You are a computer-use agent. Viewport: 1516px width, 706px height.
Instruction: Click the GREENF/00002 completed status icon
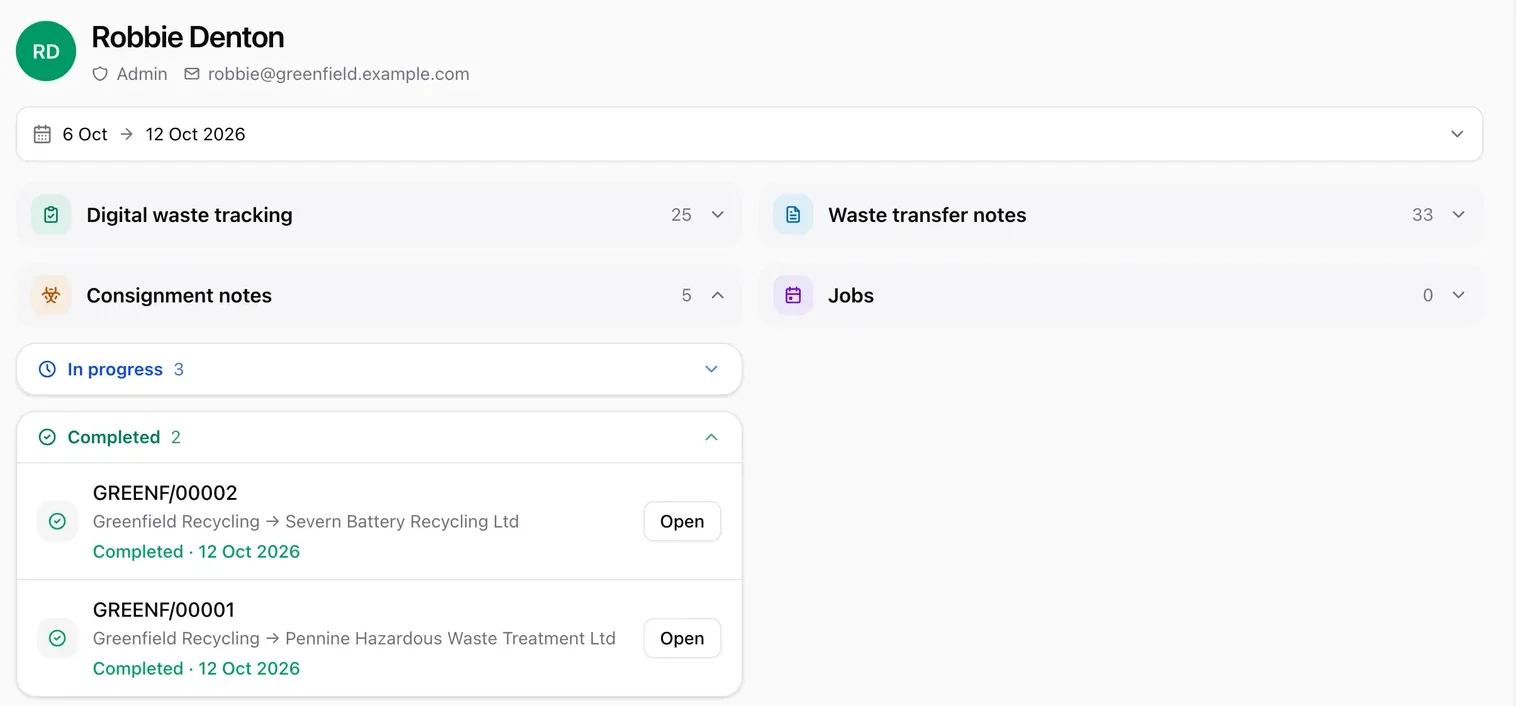coord(57,521)
